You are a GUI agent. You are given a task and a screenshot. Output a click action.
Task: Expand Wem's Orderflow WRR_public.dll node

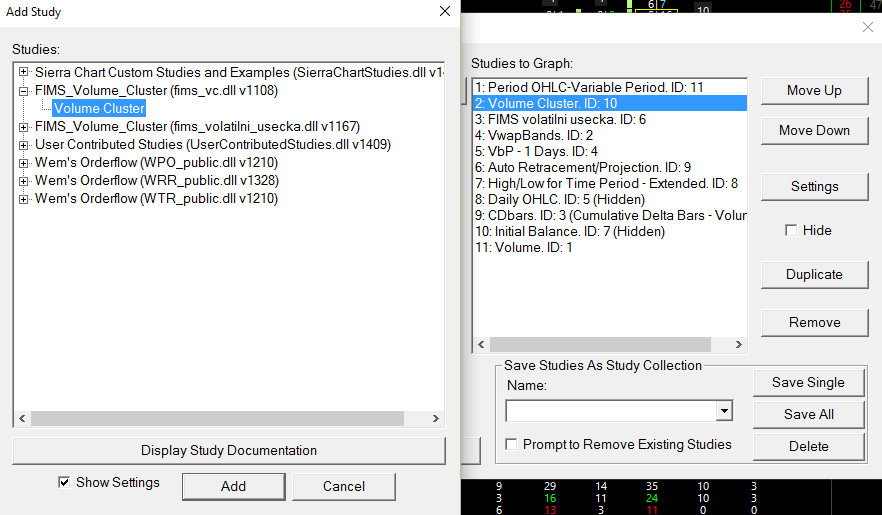click(x=23, y=180)
